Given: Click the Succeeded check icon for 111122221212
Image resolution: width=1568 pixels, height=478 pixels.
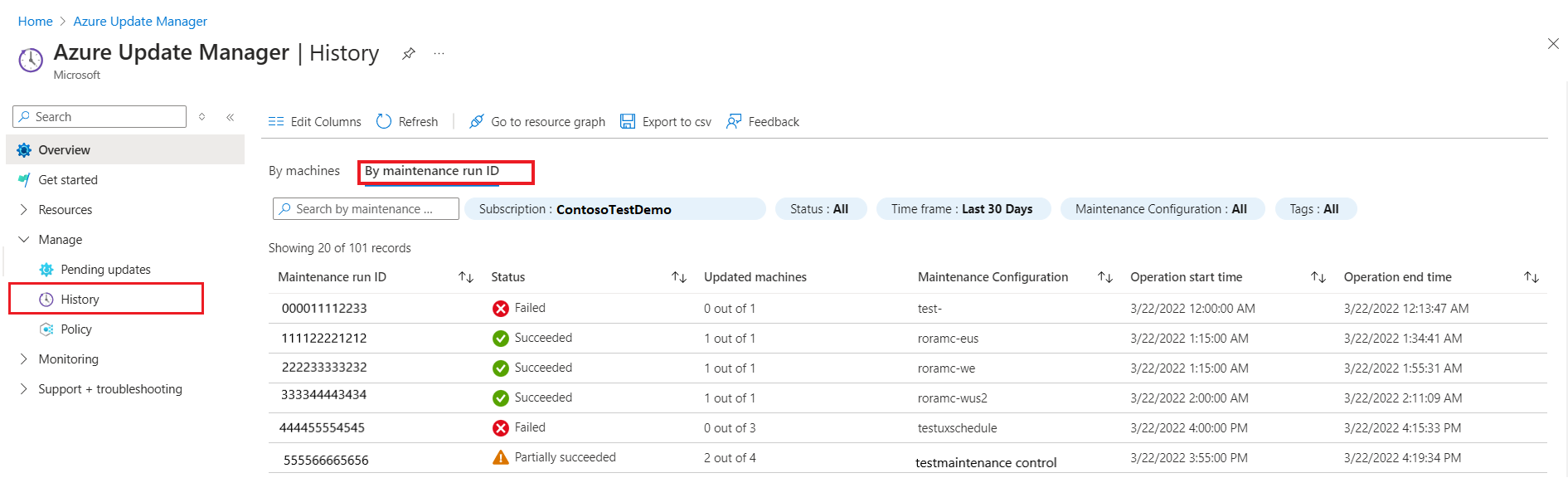Looking at the screenshot, I should tap(501, 339).
